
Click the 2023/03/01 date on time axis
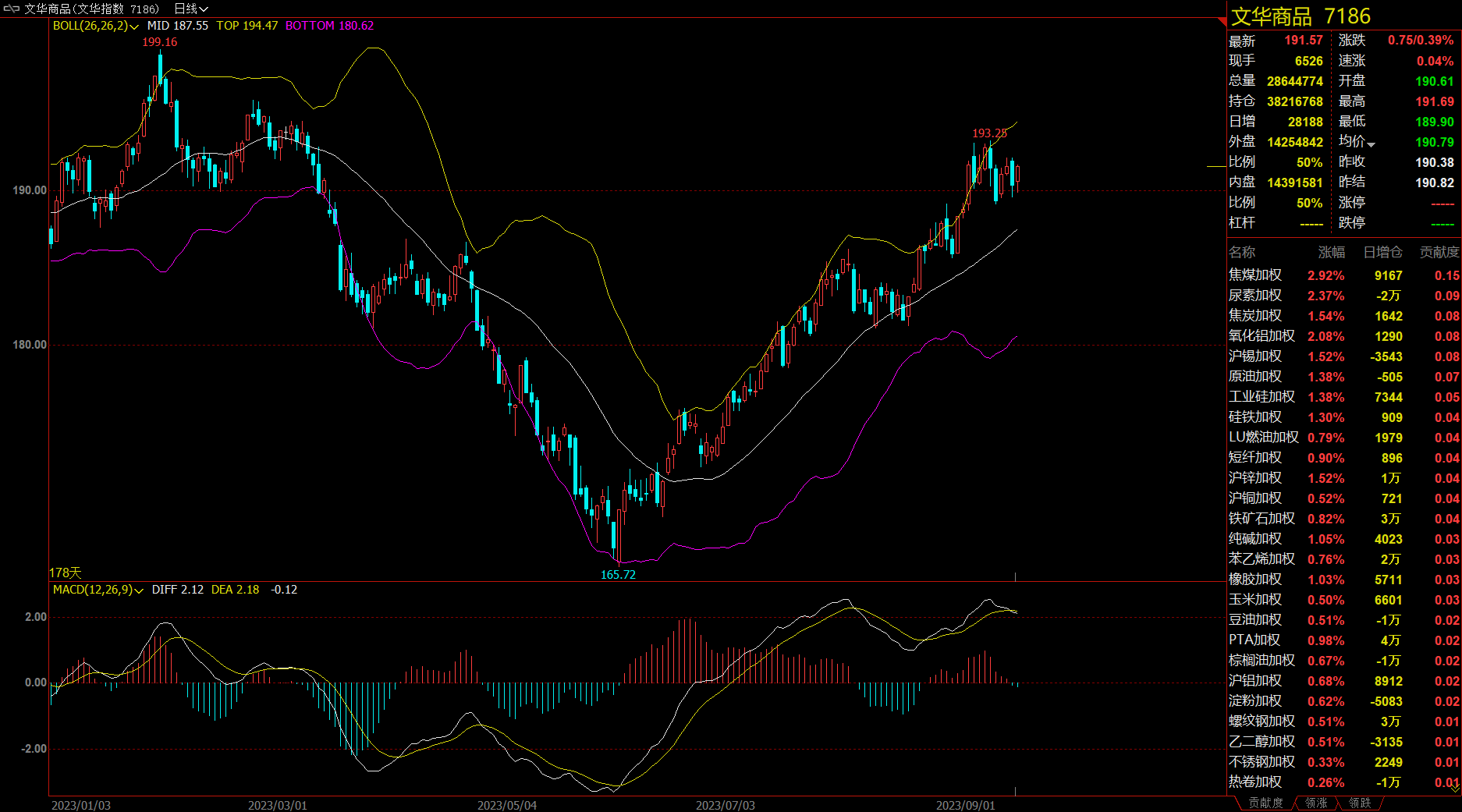[x=278, y=805]
